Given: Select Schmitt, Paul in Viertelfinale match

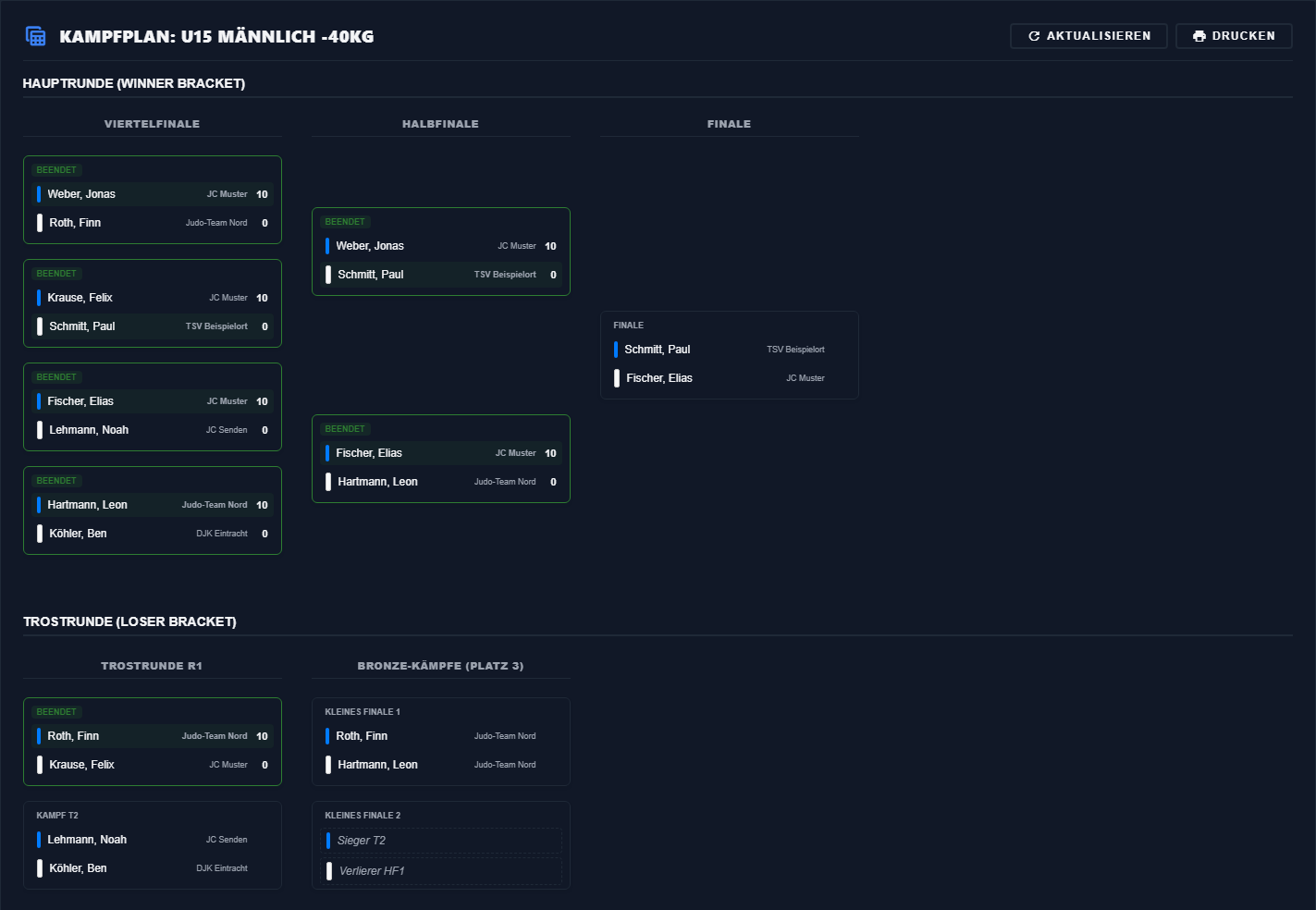Looking at the screenshot, I should pyautogui.click(x=153, y=326).
